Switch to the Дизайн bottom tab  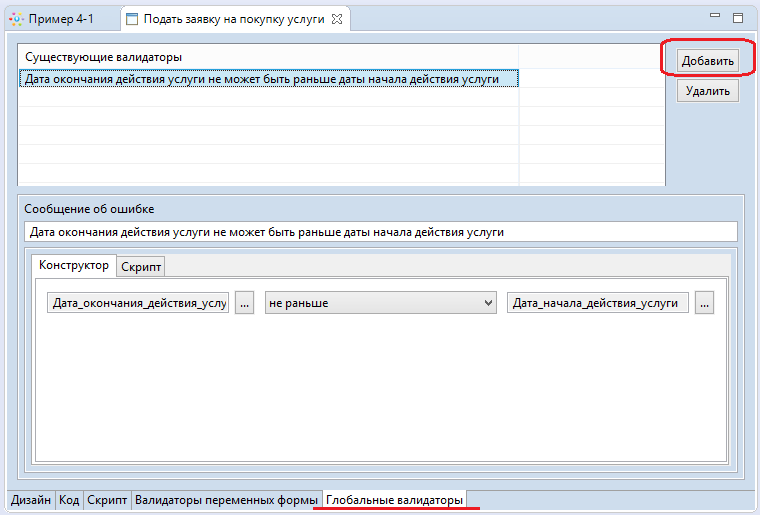point(31,499)
